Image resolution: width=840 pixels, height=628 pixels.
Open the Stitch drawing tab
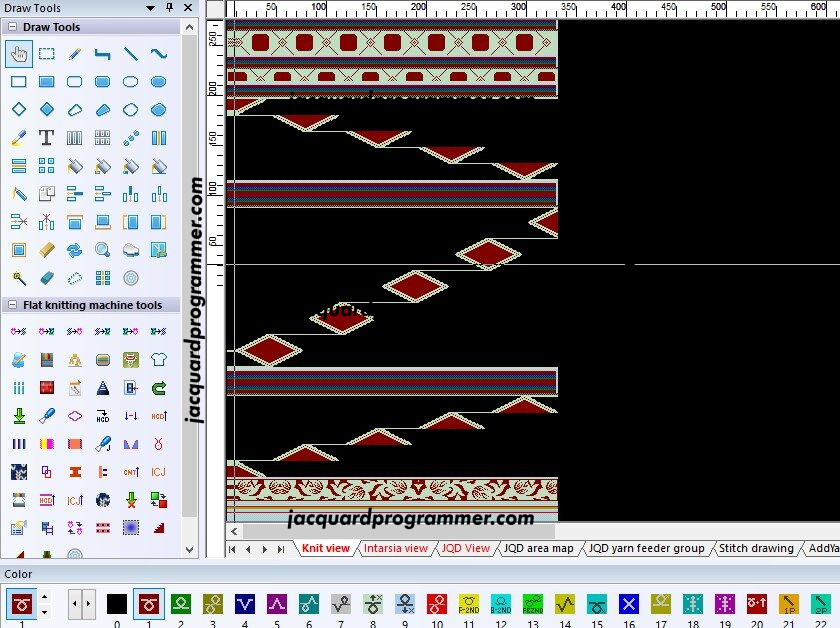(756, 548)
